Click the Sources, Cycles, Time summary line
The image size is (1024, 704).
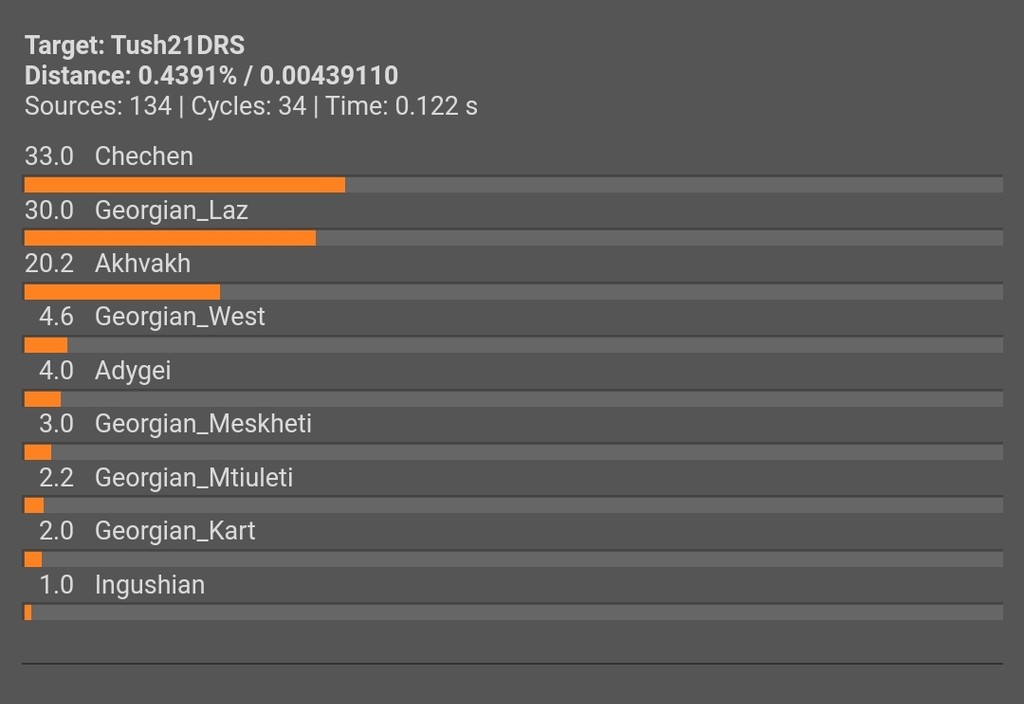251,106
